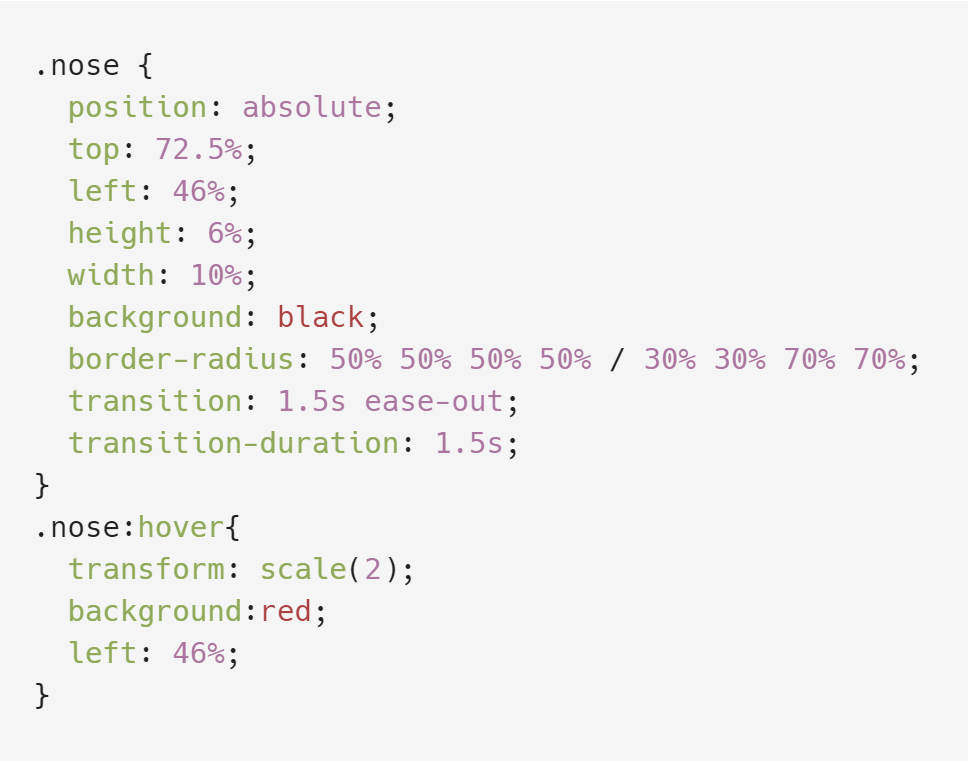Screen dimensions: 968x762
Task: Click the ease-out transition value
Action: click(x=434, y=401)
